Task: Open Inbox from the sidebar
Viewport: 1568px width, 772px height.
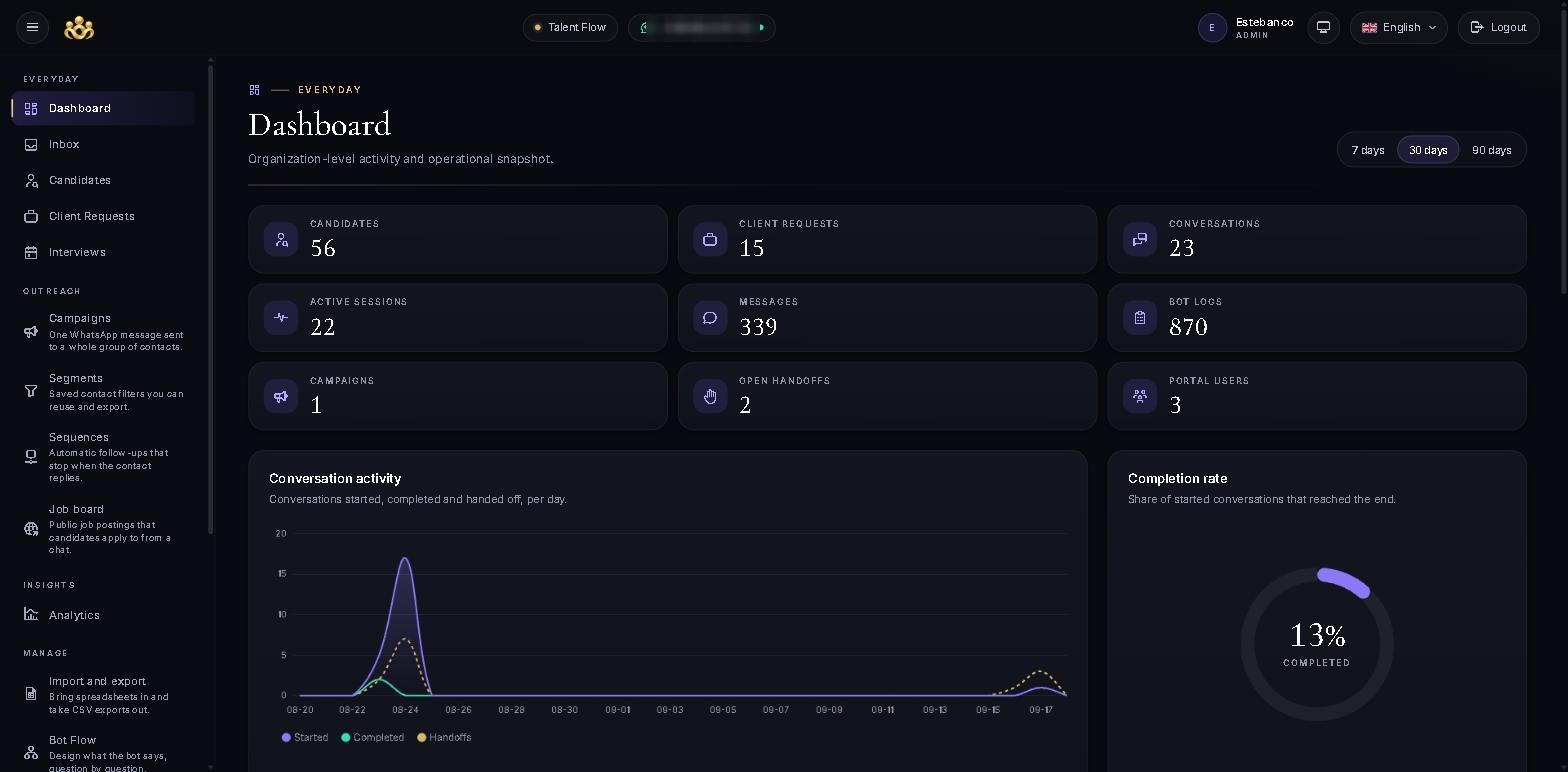Action: (x=103, y=144)
